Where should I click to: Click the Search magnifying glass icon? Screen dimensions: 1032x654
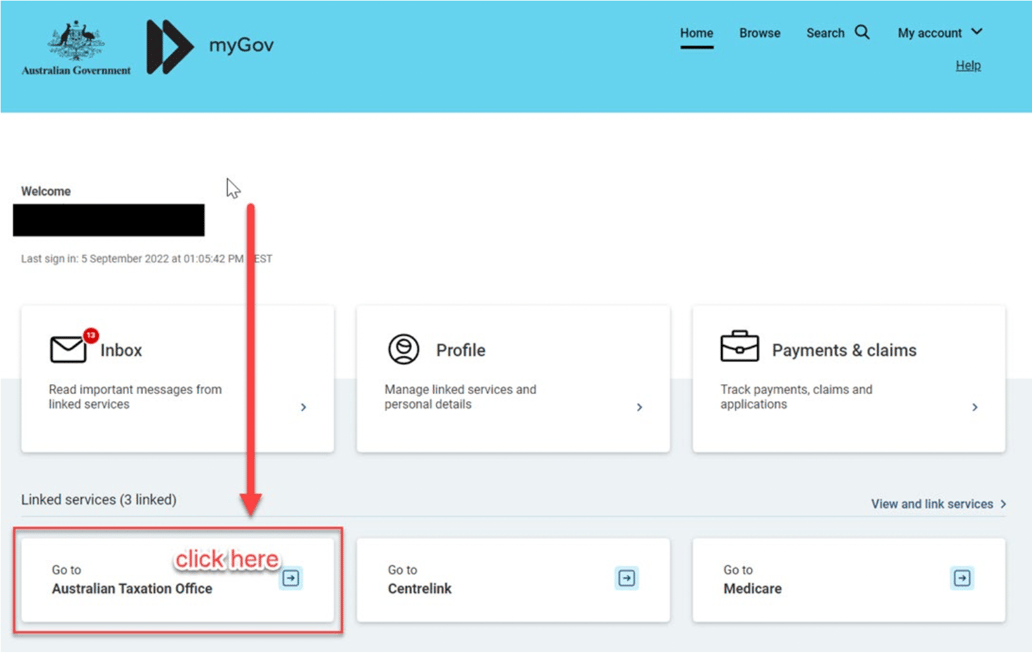[x=862, y=32]
